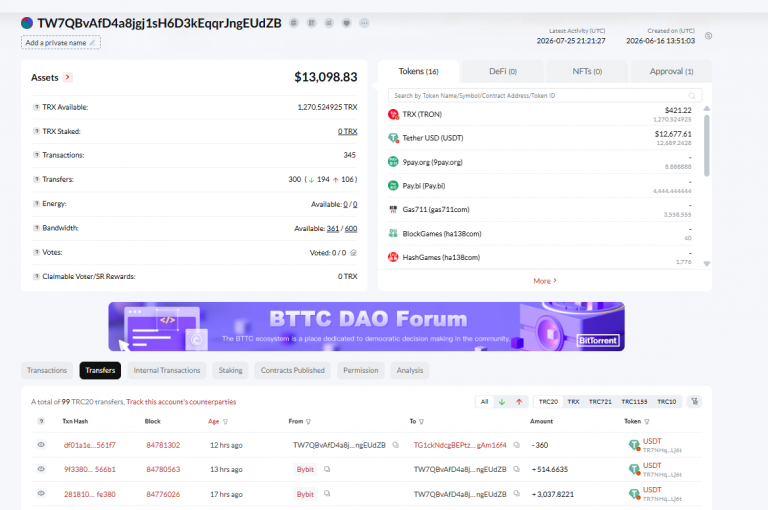Select the All direction filter
The height and width of the screenshot is (510, 768).
point(484,402)
